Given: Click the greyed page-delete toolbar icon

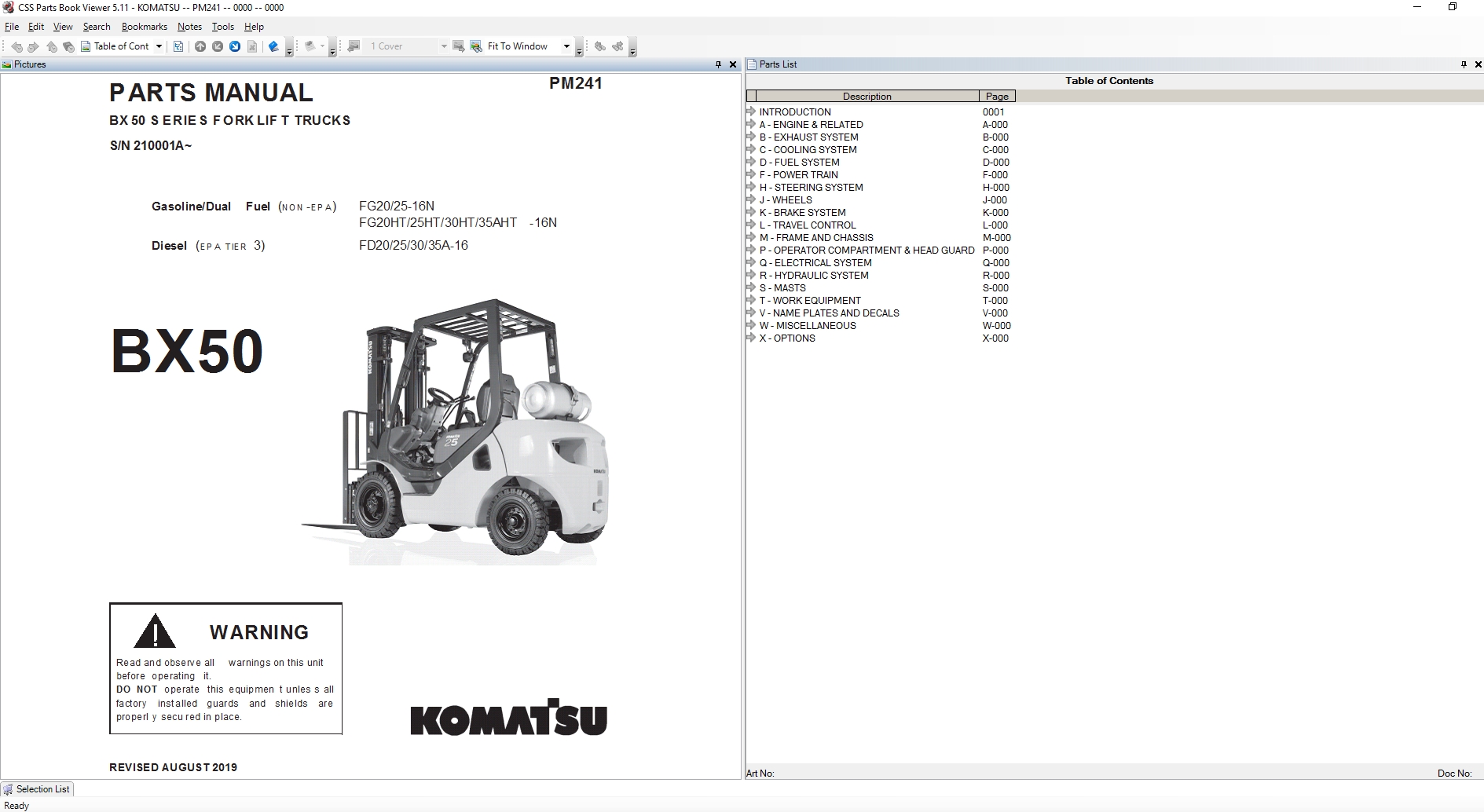Looking at the screenshot, I should coord(252,46).
